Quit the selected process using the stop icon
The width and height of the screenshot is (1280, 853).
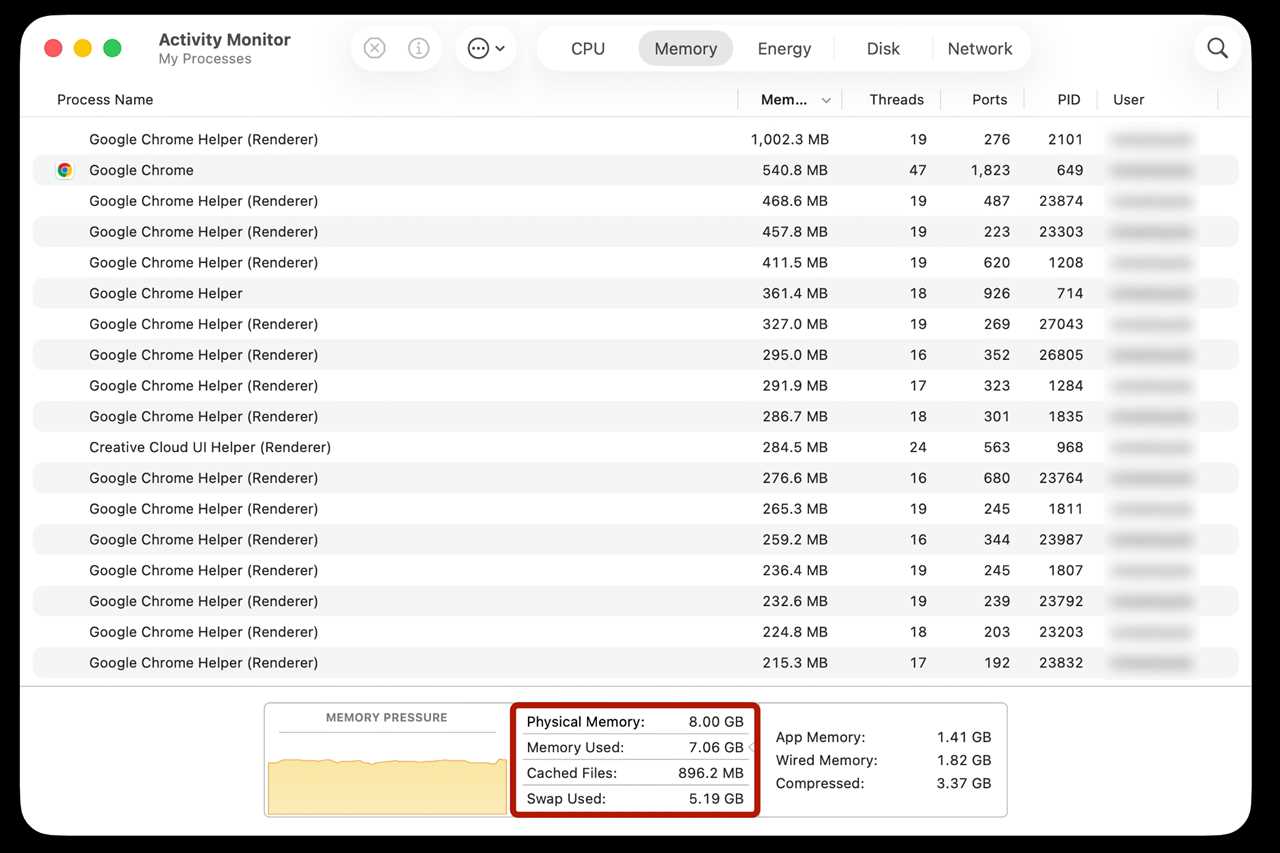pos(374,47)
